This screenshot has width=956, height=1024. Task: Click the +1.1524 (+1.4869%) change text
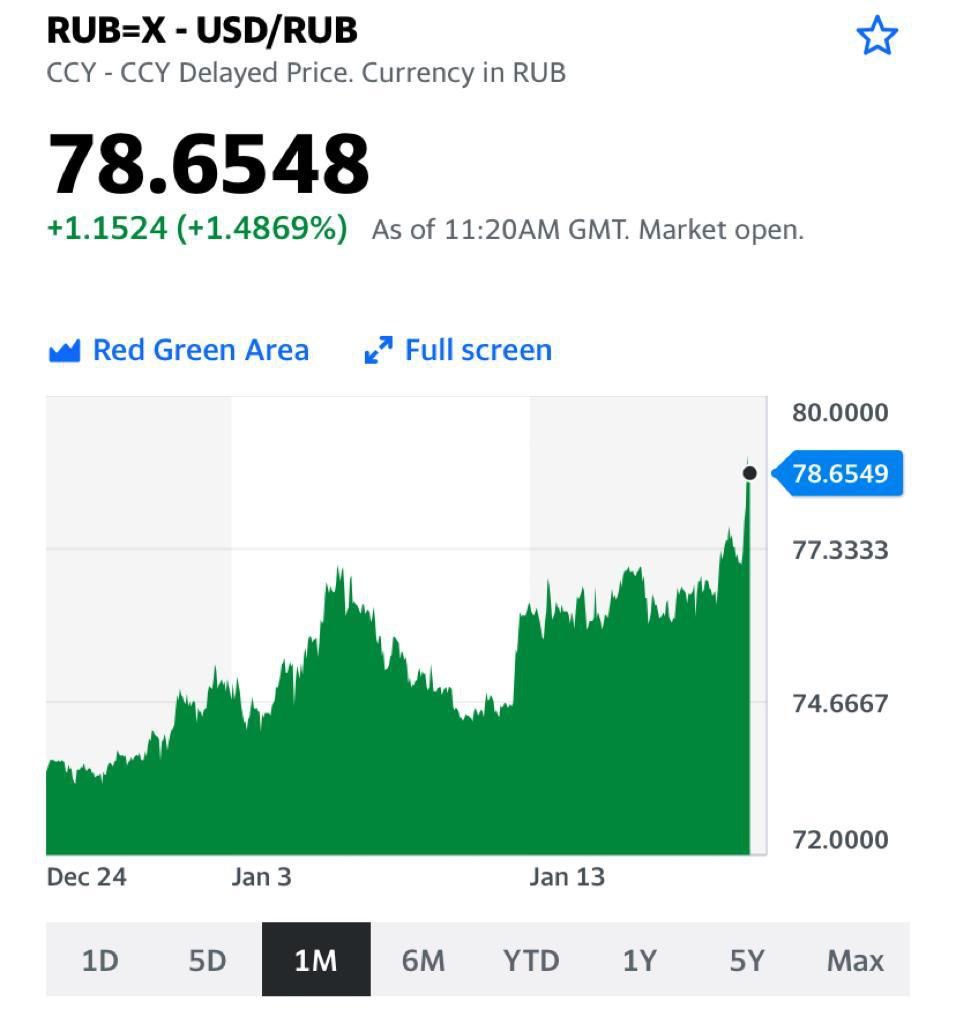197,229
